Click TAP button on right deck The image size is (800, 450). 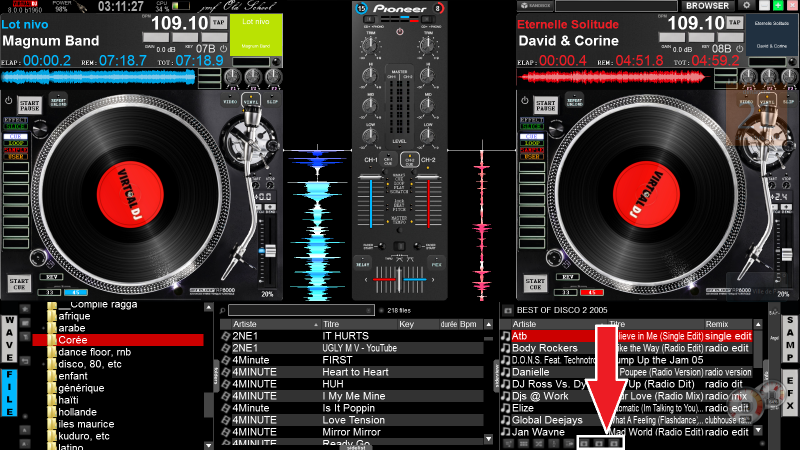[x=735, y=22]
